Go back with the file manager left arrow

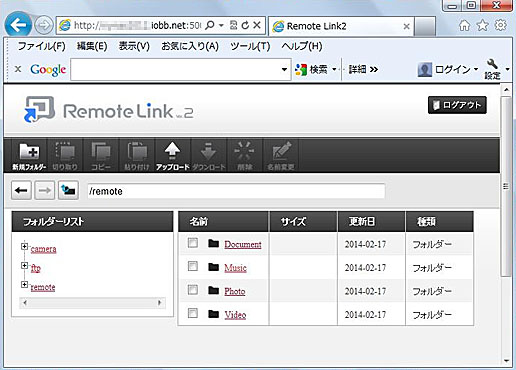pos(21,190)
